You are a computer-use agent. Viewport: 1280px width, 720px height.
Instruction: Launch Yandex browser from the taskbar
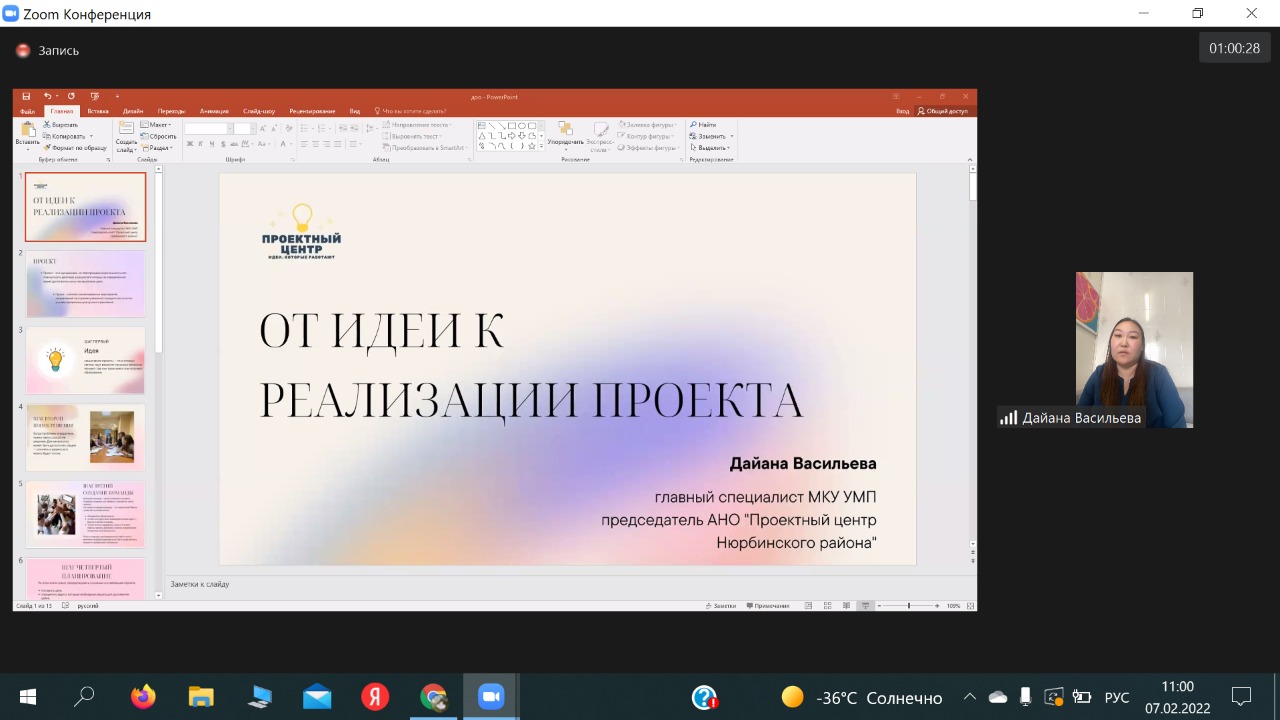(x=375, y=697)
